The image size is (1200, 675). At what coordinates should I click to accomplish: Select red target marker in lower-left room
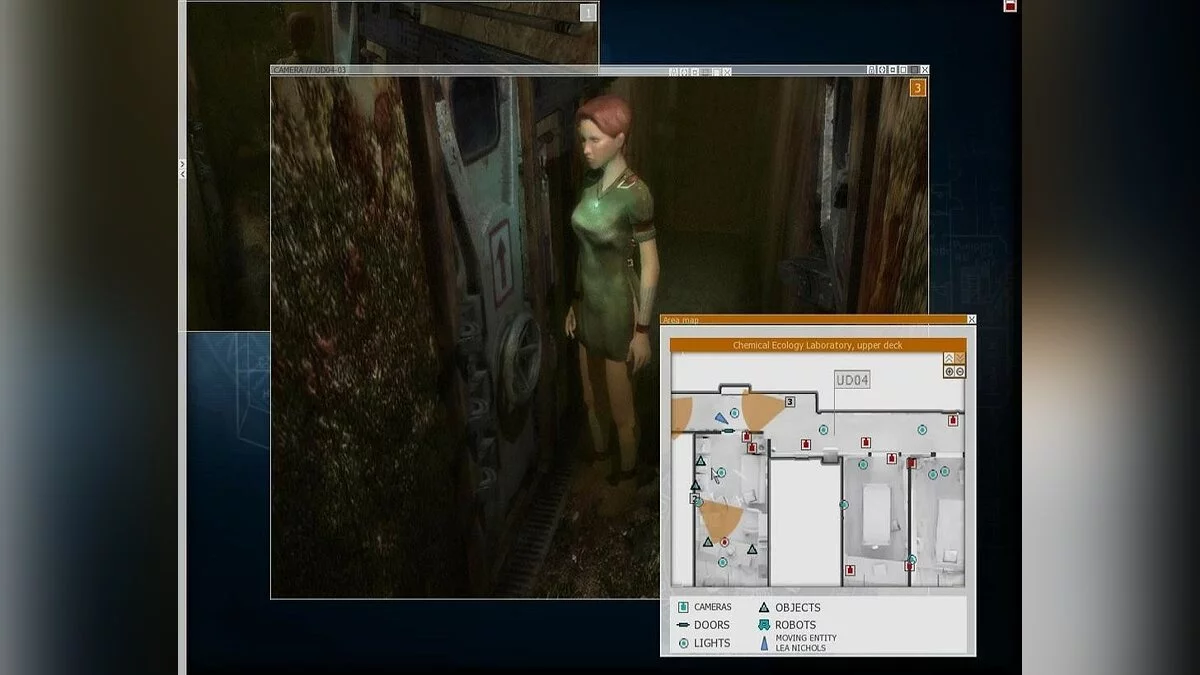pyautogui.click(x=725, y=542)
